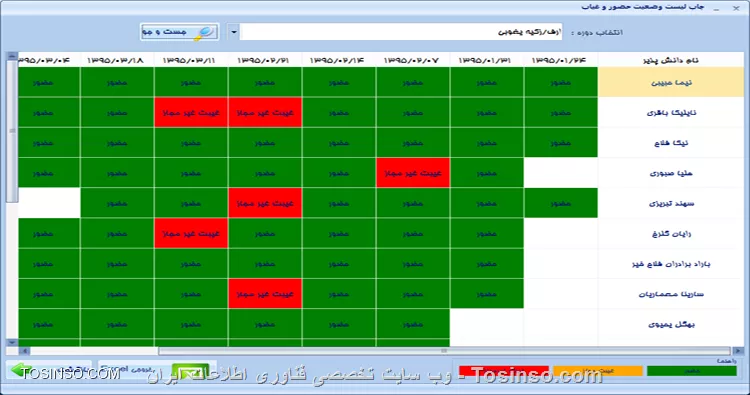Image resolution: width=750 pixels, height=395 pixels.
Task: Click the horizontal scrollbar right arrow
Action: [x=738, y=351]
